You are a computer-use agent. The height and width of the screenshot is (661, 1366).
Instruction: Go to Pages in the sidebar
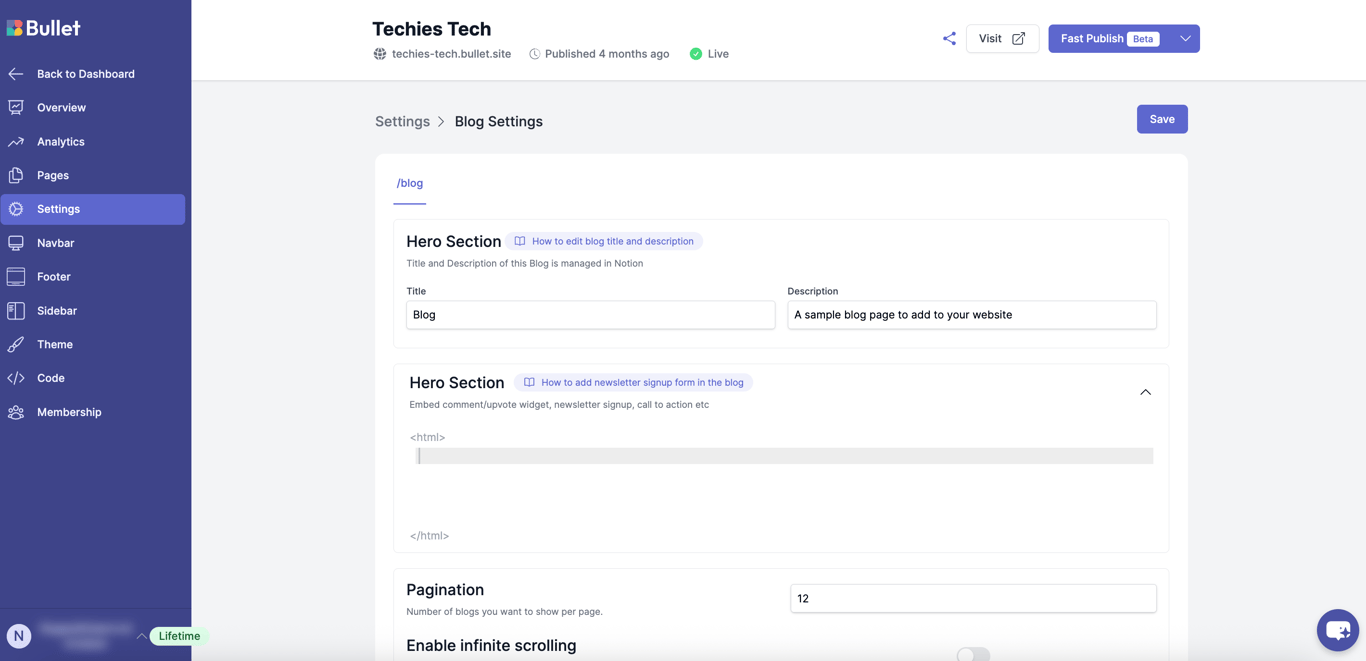click(53, 175)
